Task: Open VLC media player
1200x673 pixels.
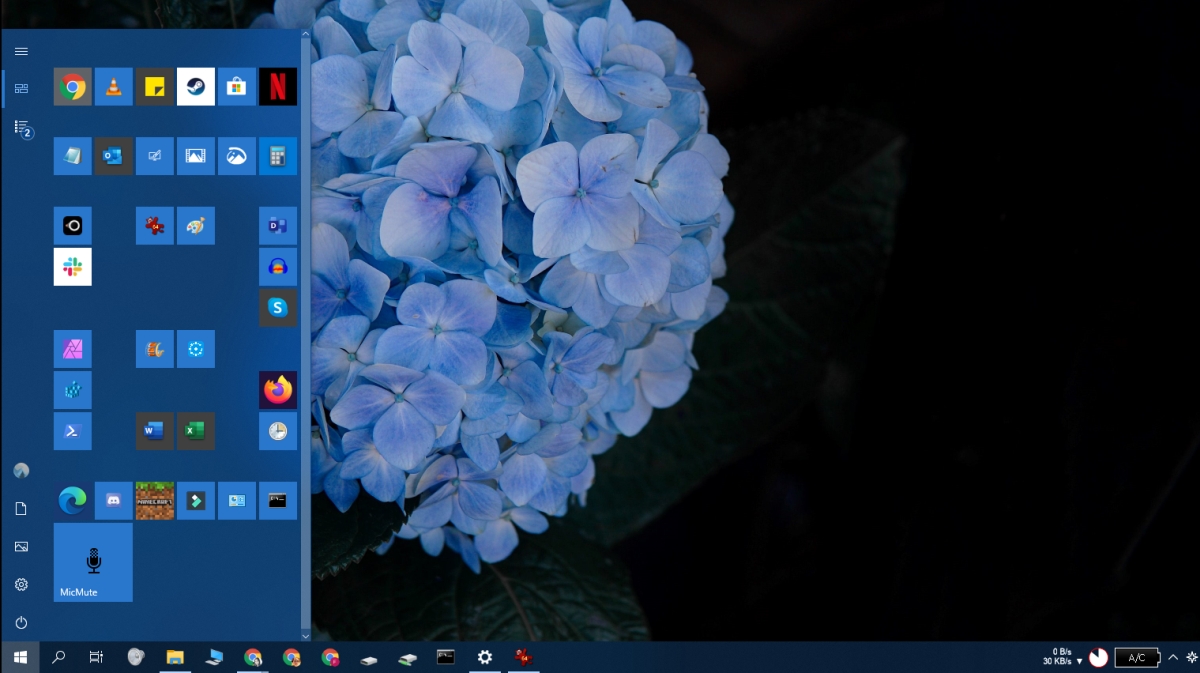Action: 113,86
